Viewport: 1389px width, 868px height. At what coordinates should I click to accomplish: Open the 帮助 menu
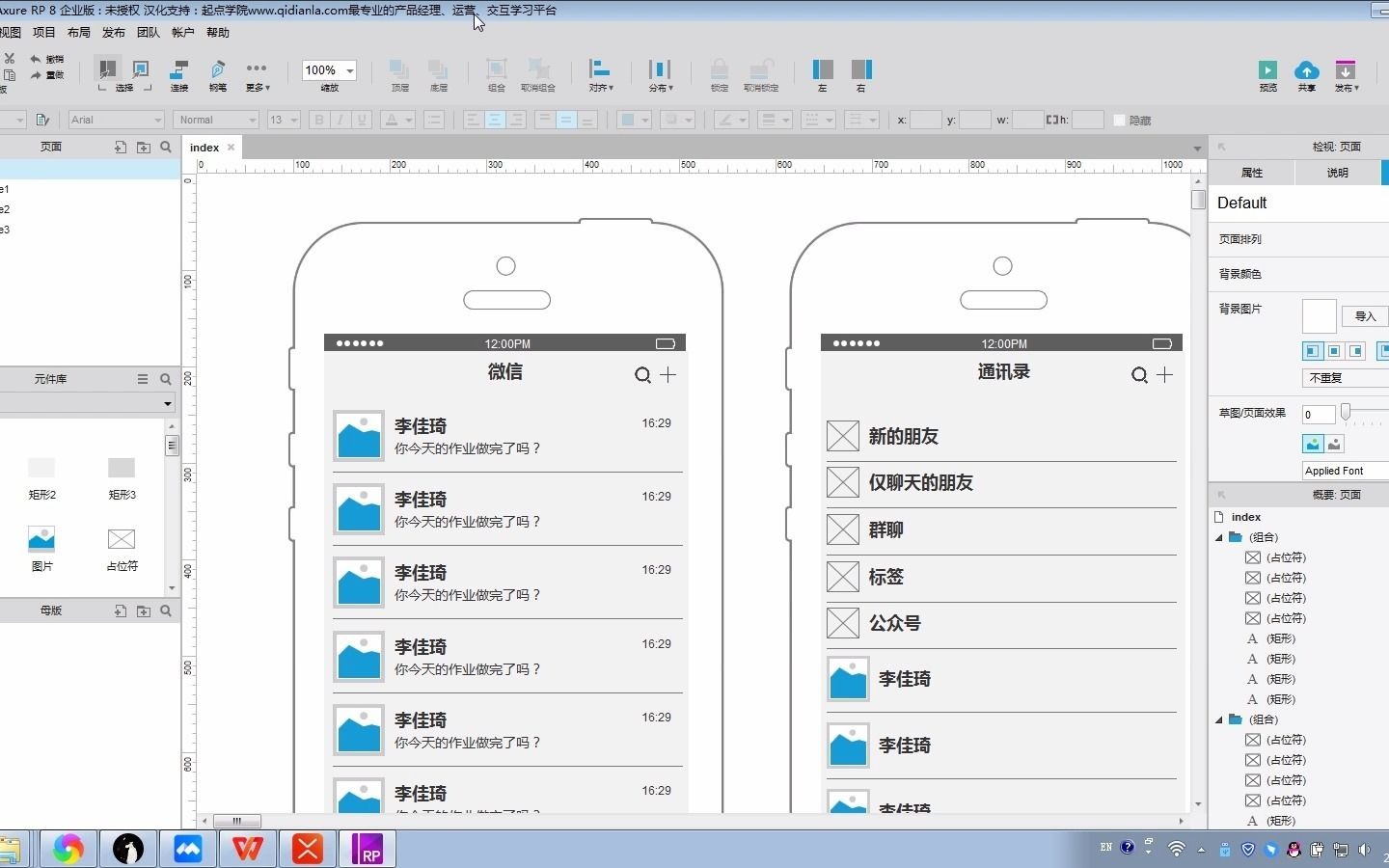click(x=218, y=33)
